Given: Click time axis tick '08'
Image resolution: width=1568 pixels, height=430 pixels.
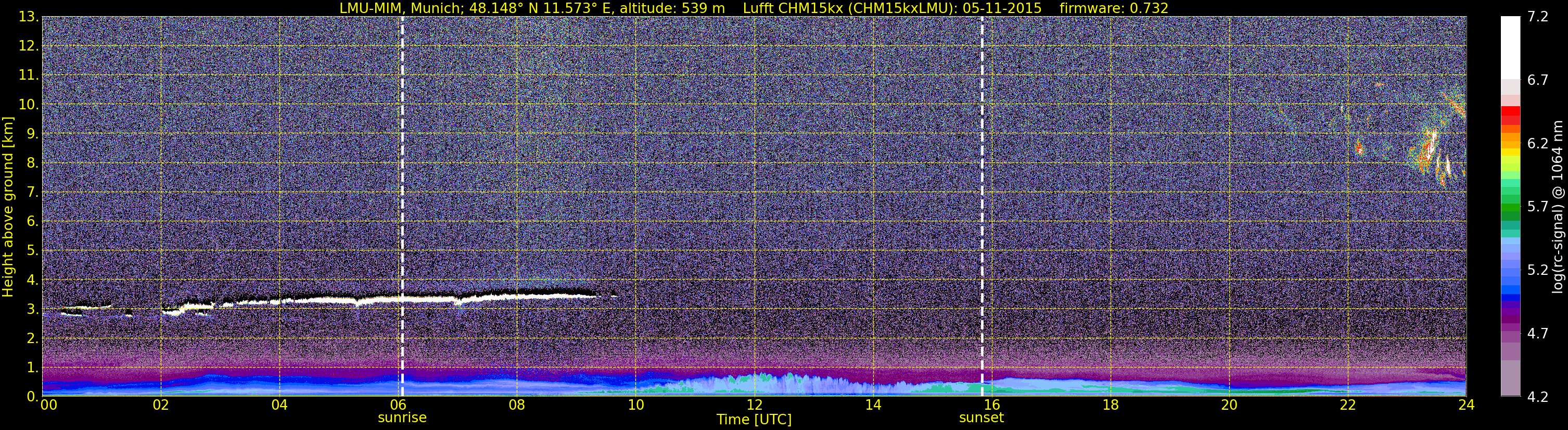Looking at the screenshot, I should click(517, 405).
